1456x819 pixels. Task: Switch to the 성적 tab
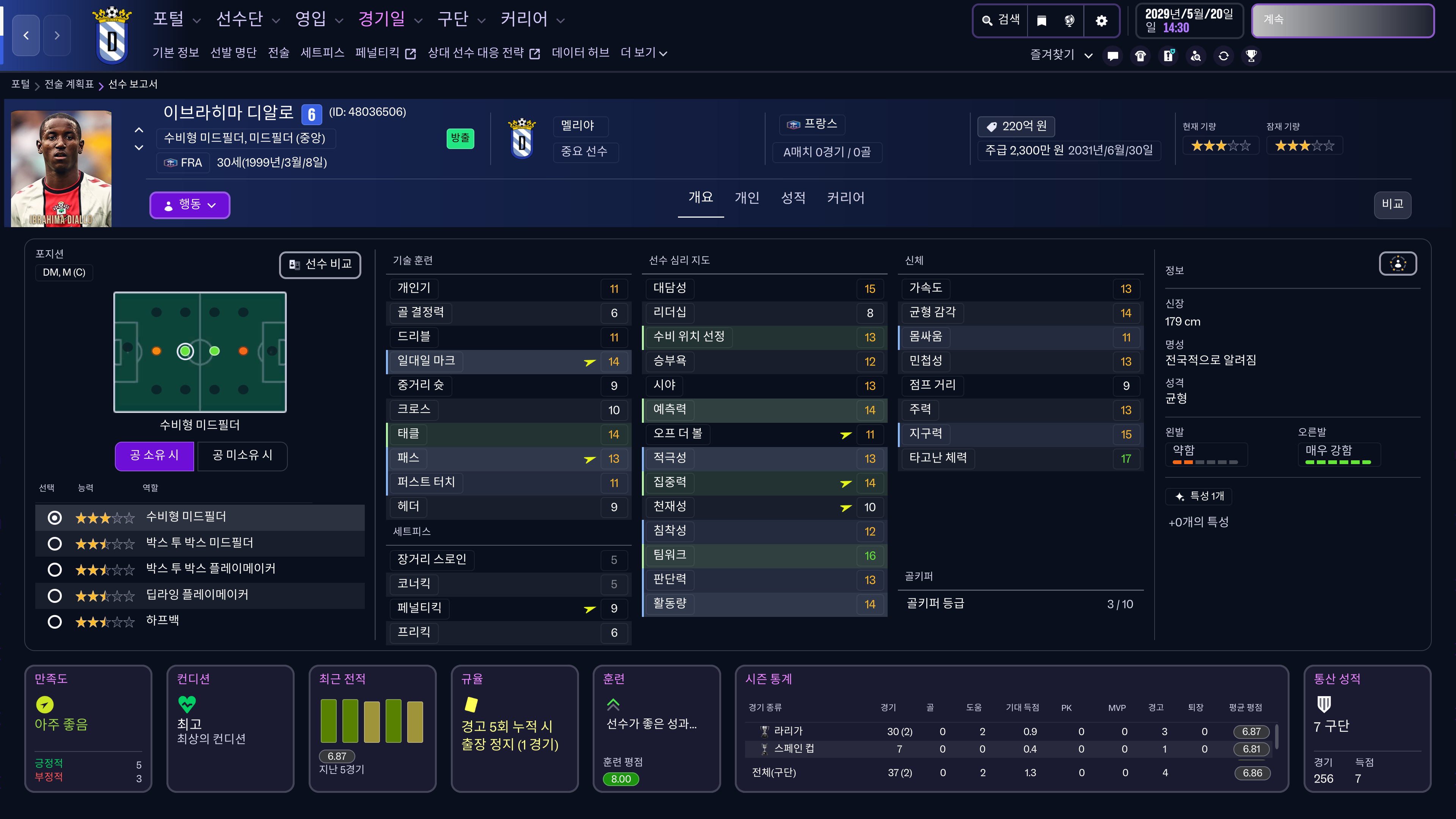(793, 198)
